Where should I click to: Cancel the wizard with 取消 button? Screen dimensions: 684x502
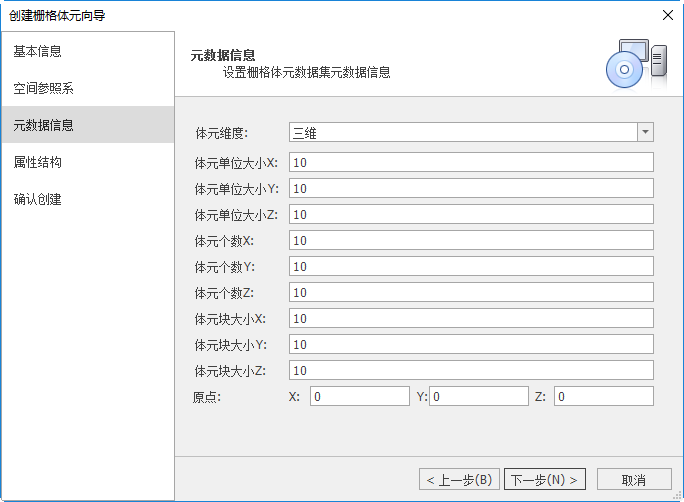coord(633,479)
